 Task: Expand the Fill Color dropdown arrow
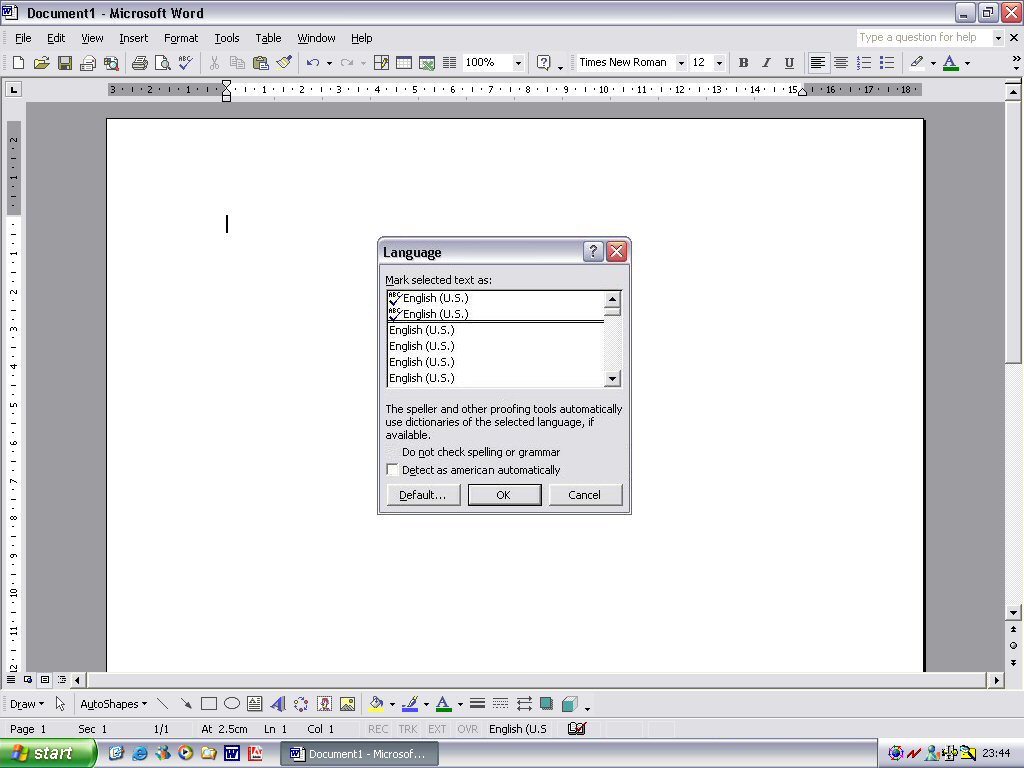click(392, 705)
